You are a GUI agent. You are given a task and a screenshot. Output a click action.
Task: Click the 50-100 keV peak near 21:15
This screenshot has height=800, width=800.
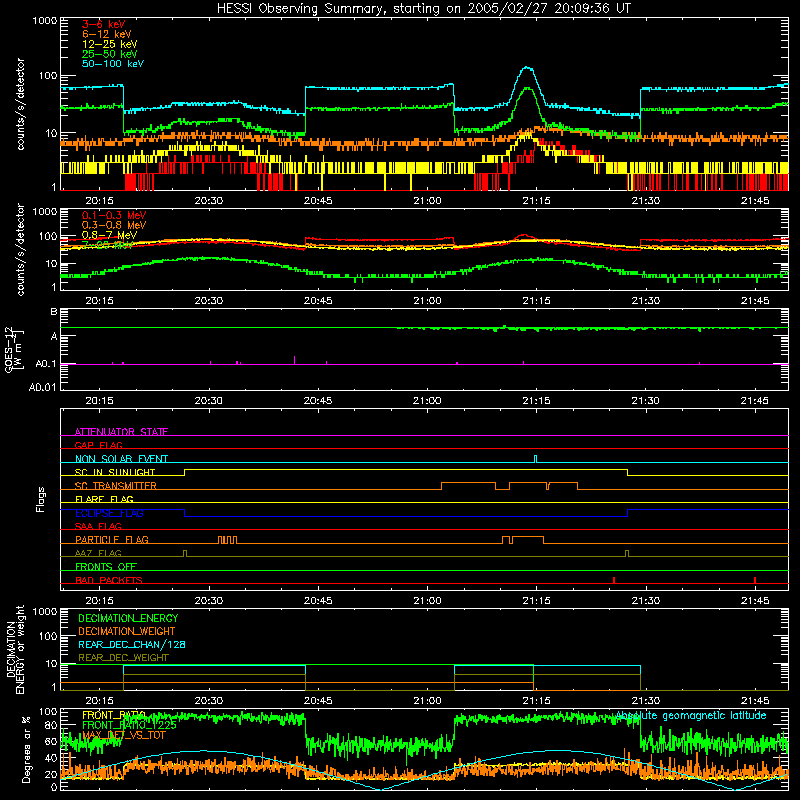[527, 68]
